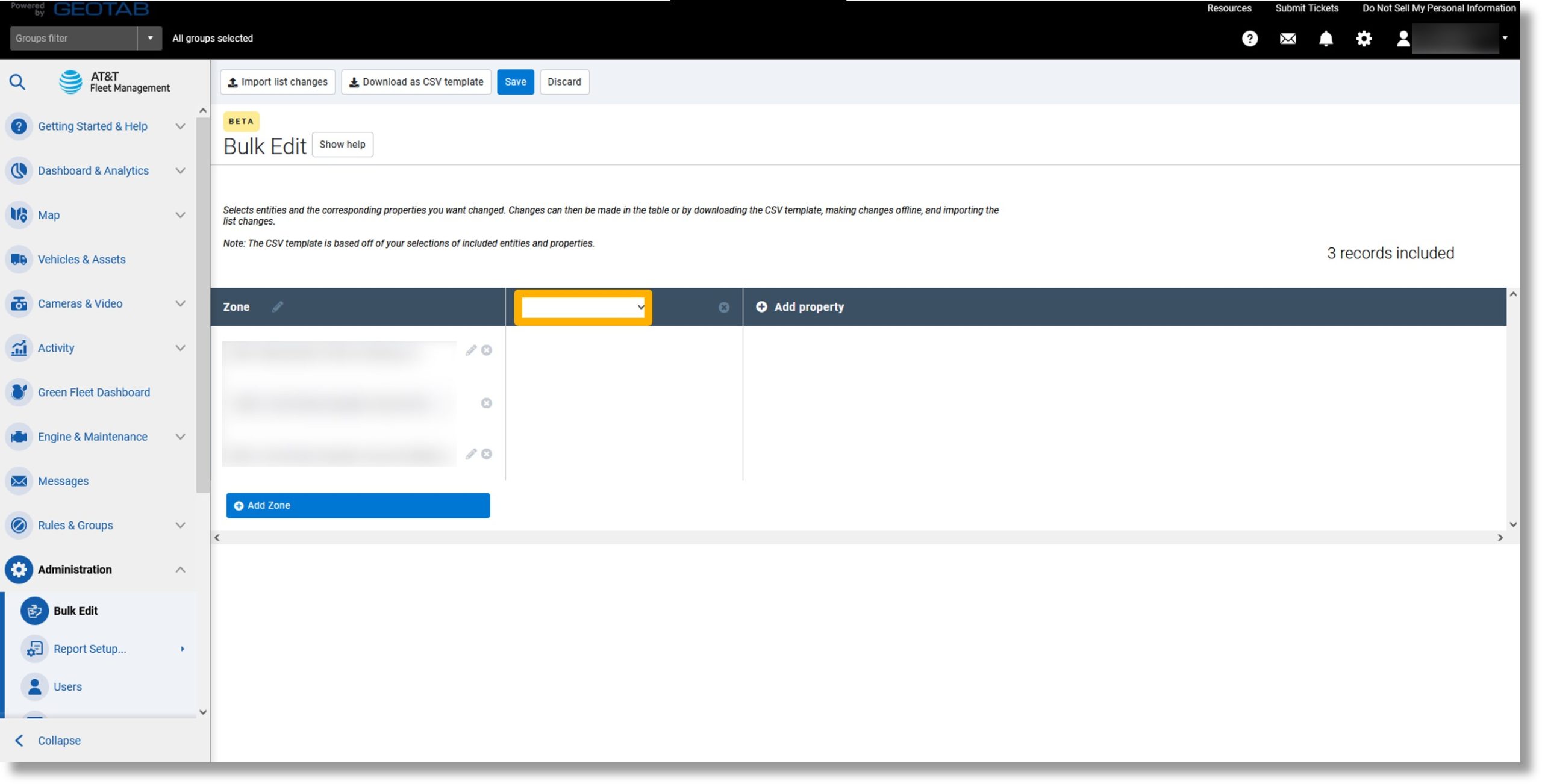Viewport: 1542px width, 784px height.
Task: Open the Messages menu item
Action: [x=63, y=481]
